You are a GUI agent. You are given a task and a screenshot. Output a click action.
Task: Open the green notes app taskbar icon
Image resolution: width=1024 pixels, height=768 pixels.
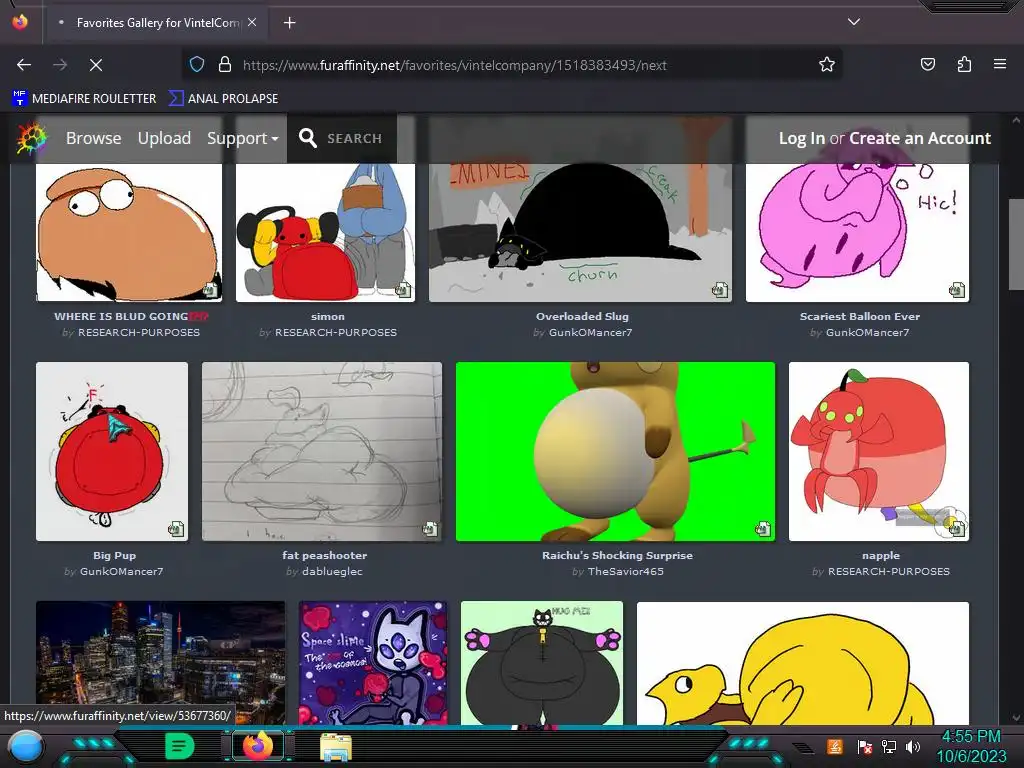click(x=180, y=746)
